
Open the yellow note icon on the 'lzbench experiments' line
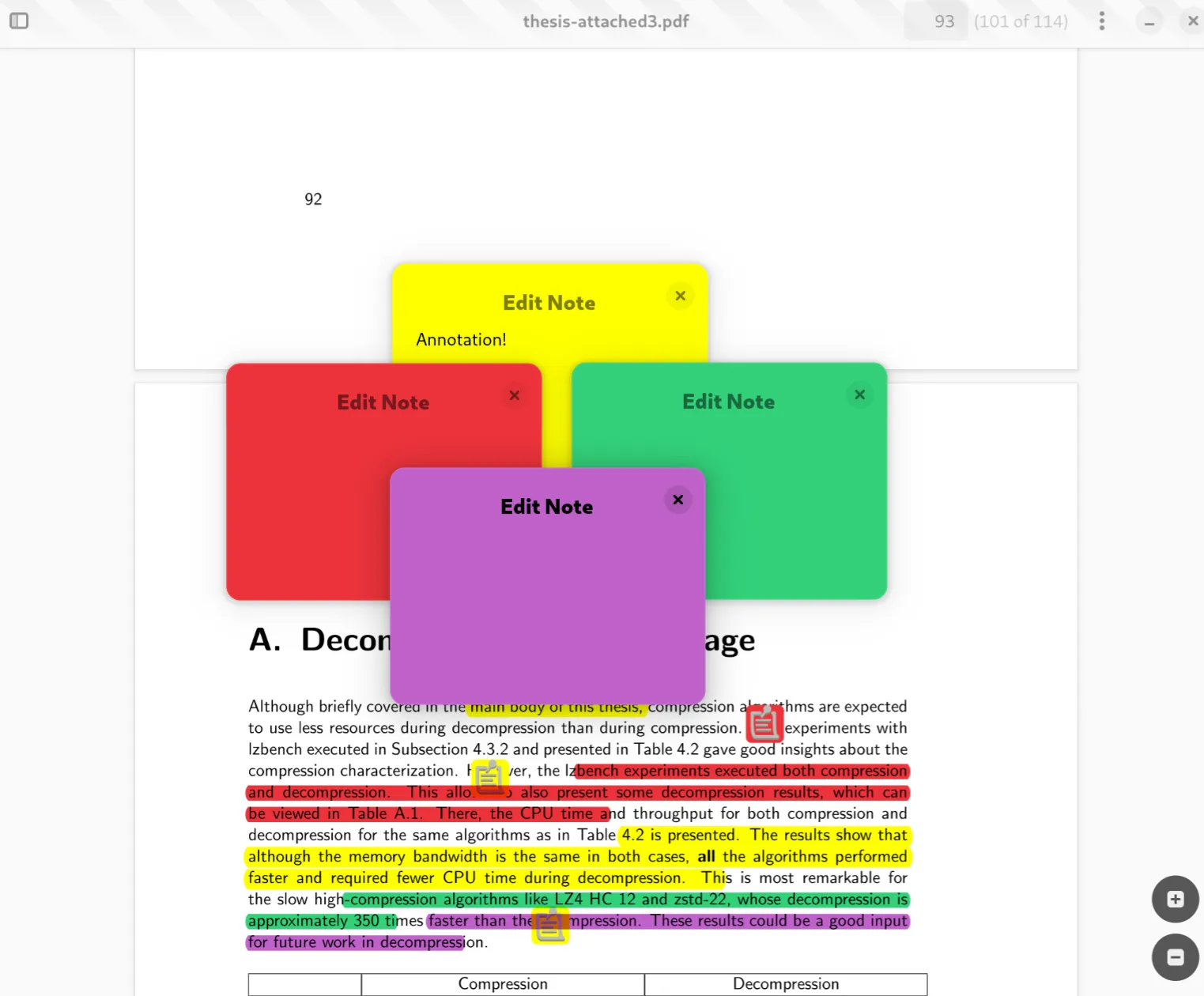coord(489,778)
